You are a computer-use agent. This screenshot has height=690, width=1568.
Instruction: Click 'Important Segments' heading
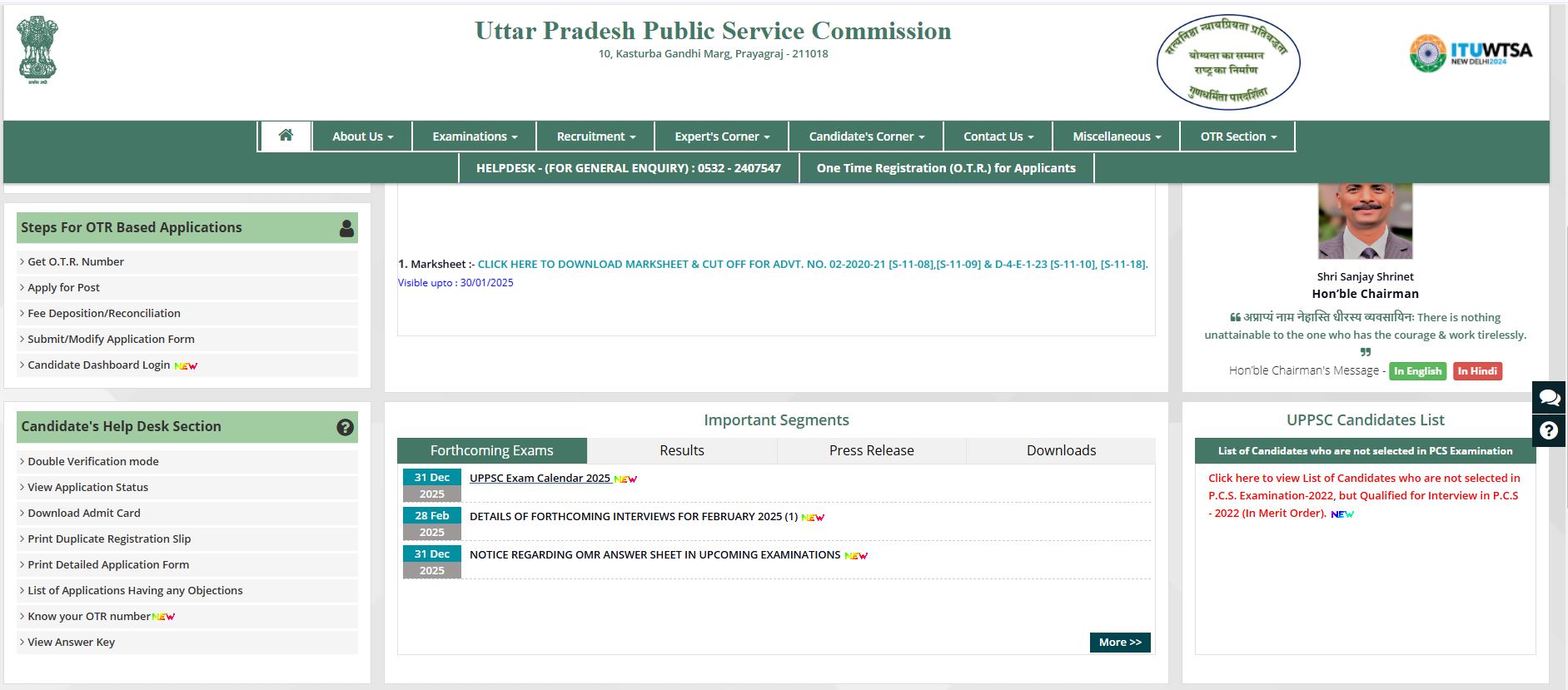pos(776,420)
